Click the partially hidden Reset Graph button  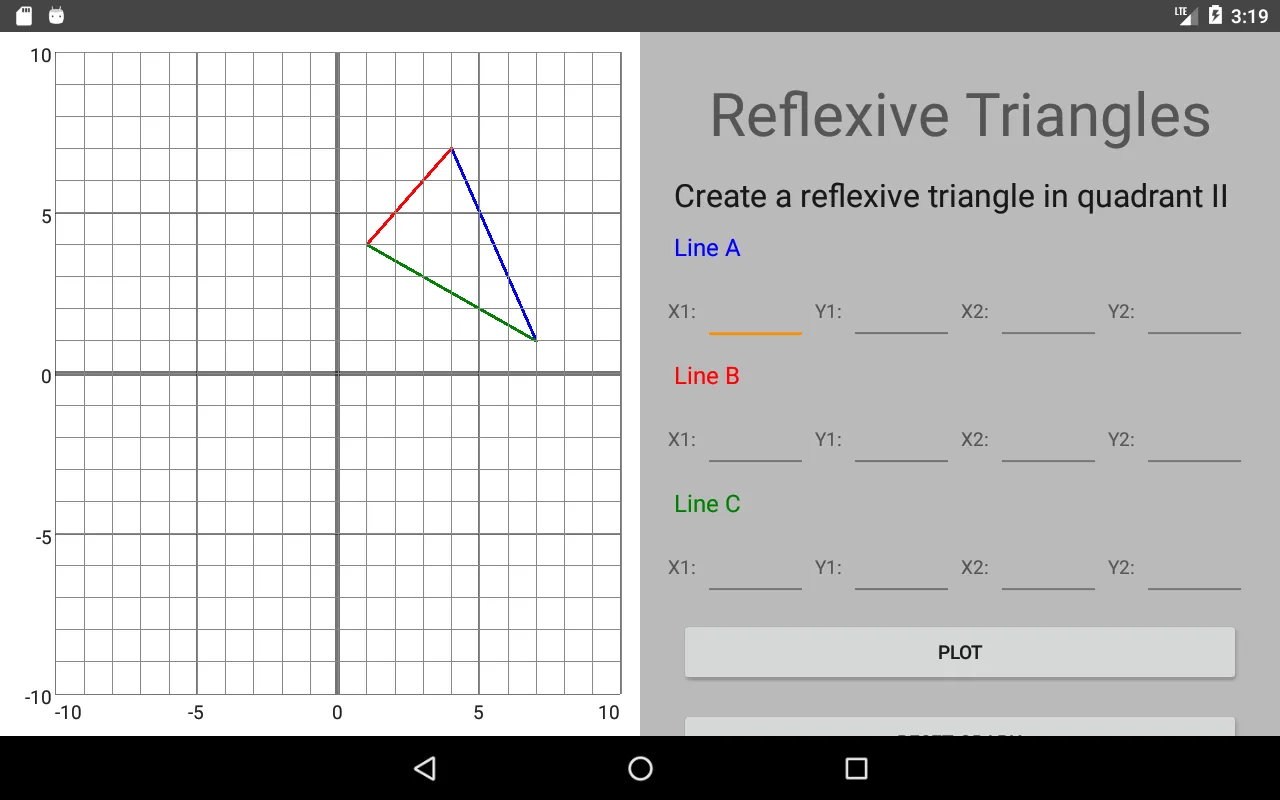(x=960, y=727)
